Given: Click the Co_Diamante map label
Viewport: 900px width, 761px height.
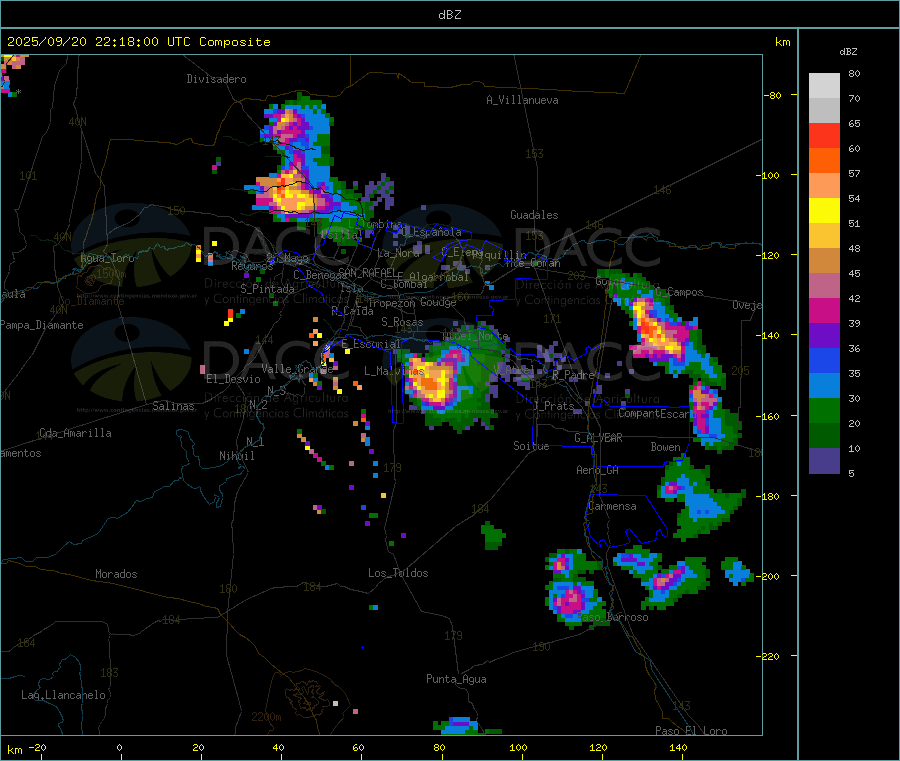Looking at the screenshot, I should click(x=92, y=301).
